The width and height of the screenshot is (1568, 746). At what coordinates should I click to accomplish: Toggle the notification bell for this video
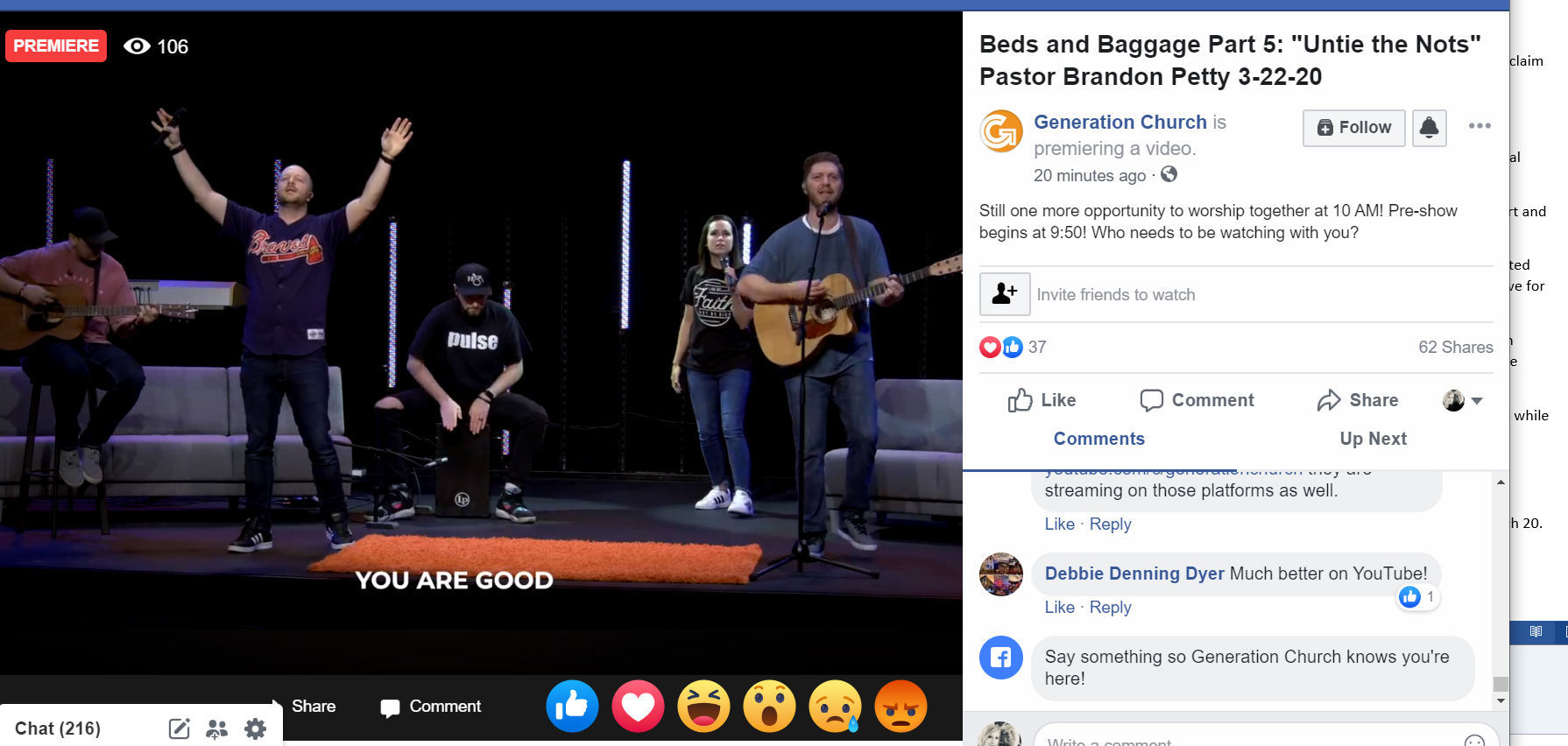pos(1429,128)
